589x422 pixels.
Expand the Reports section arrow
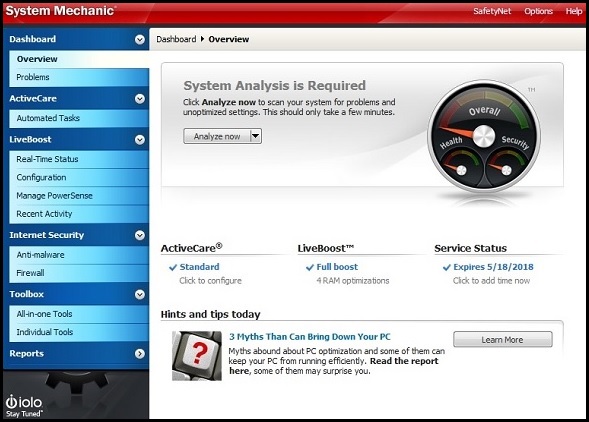tap(139, 354)
